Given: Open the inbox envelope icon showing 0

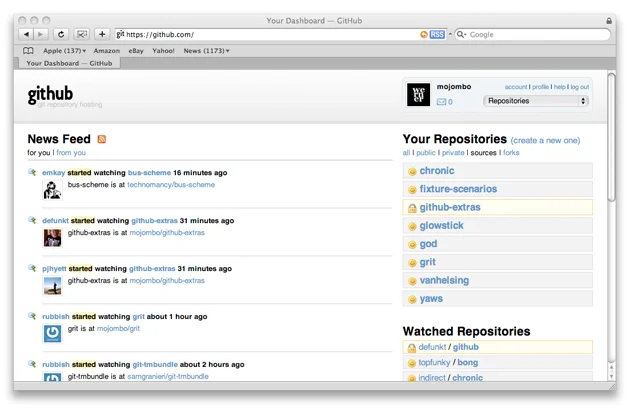Looking at the screenshot, I should click(x=441, y=102).
